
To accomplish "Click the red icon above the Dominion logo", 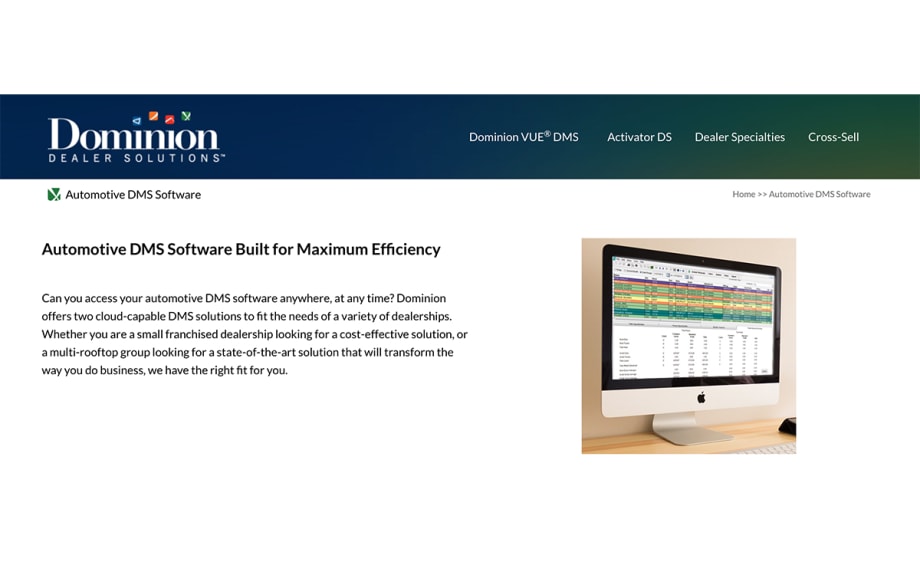I will click(170, 120).
